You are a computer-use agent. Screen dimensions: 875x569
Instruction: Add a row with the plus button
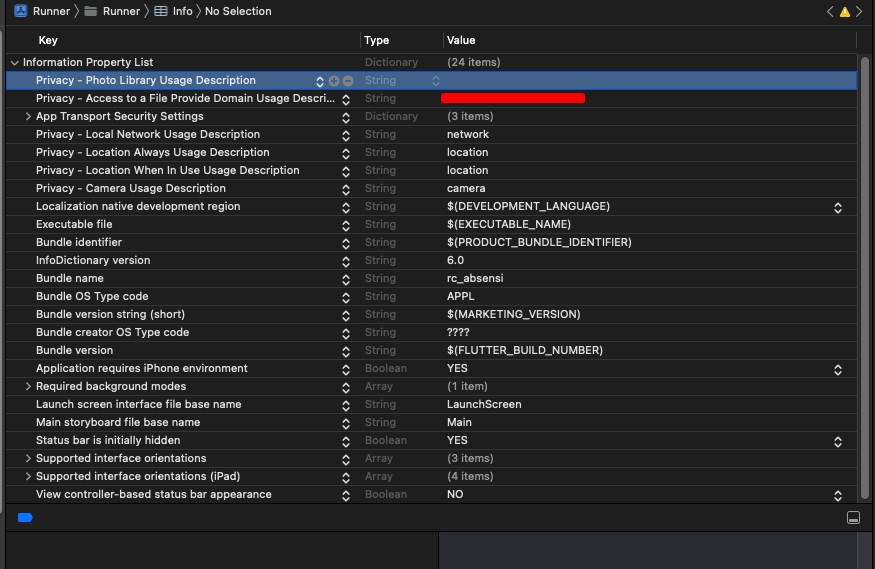(334, 81)
